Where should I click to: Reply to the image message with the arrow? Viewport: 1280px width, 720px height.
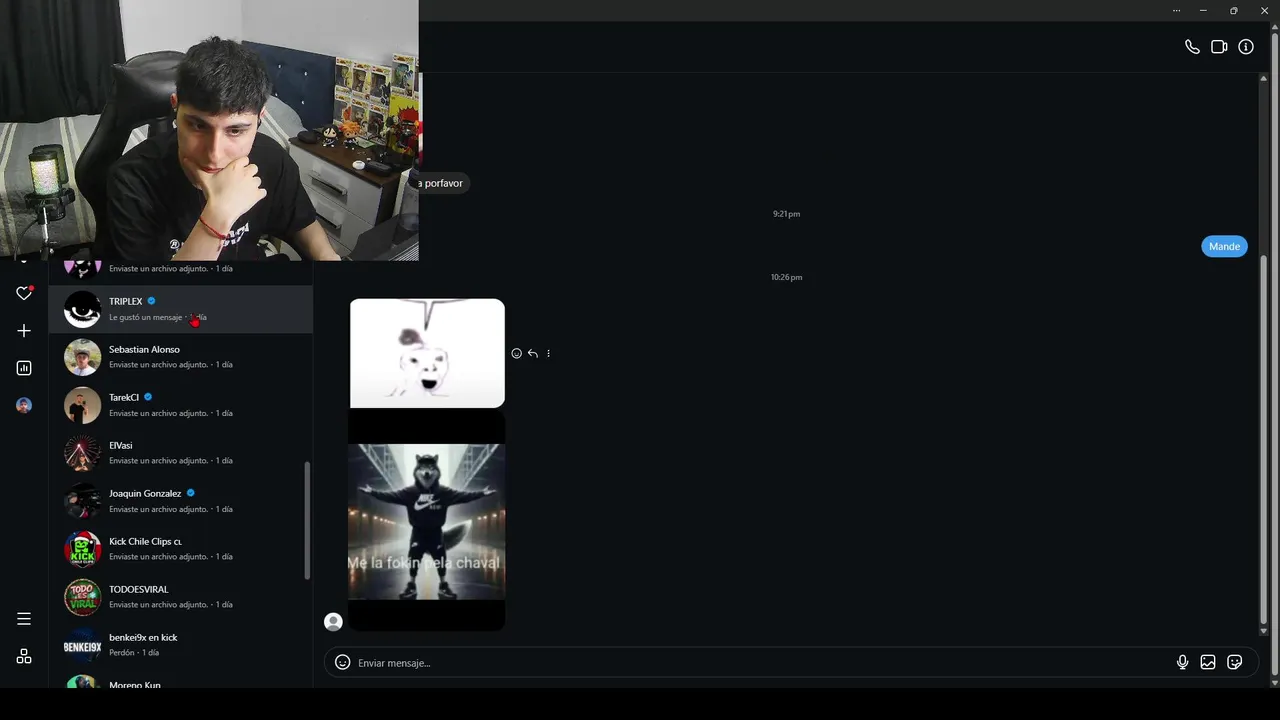(533, 353)
